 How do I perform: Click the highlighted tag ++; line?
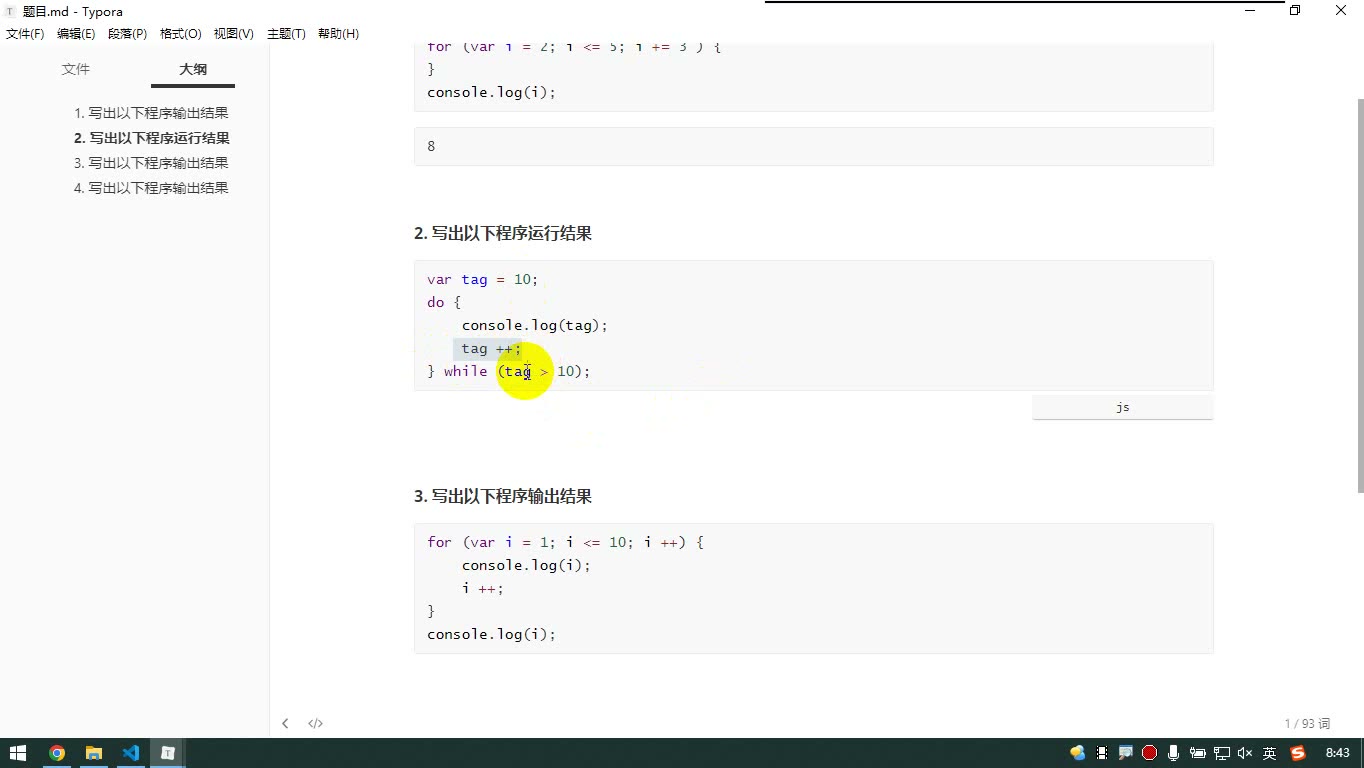coord(488,348)
